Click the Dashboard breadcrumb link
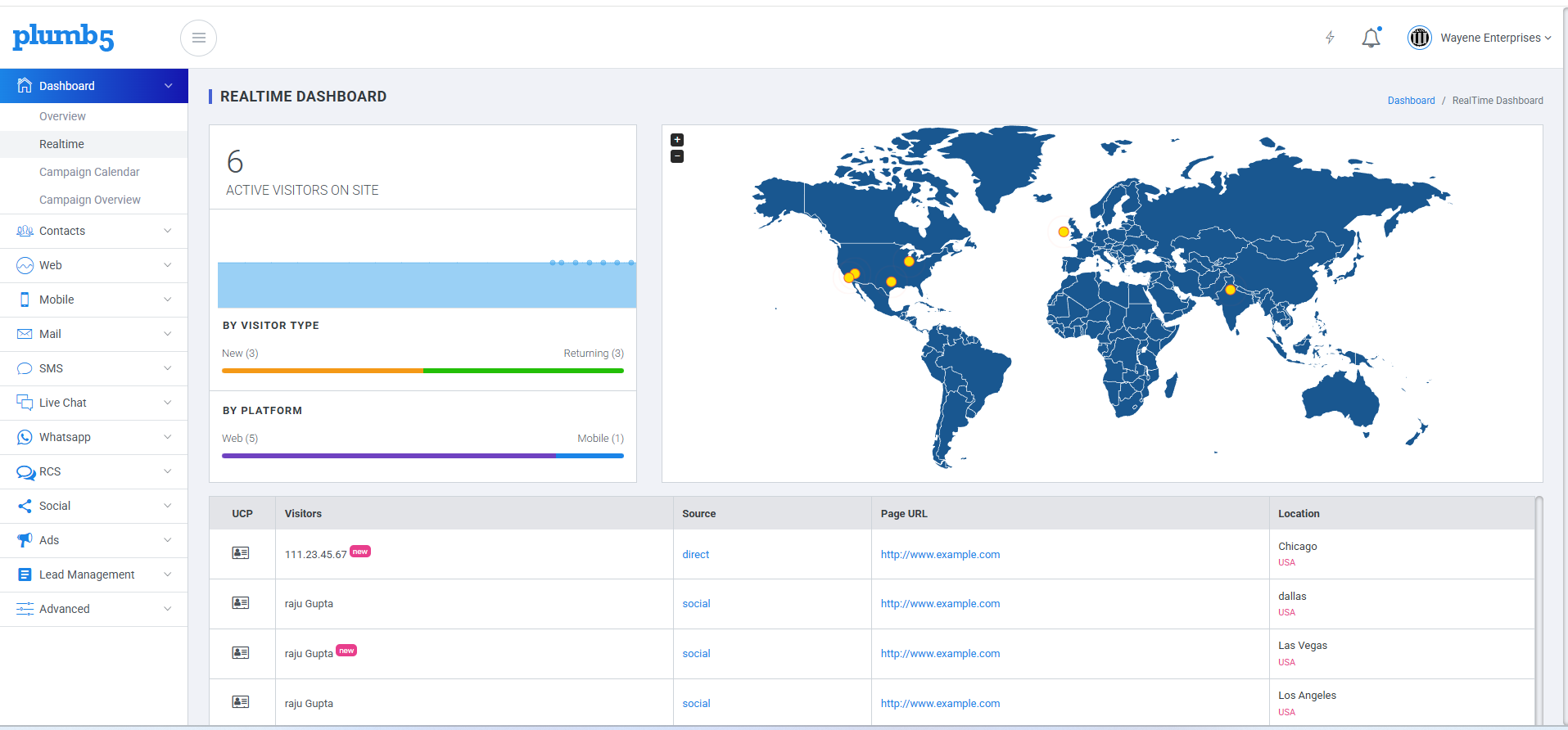The image size is (1568, 730). [x=1411, y=101]
